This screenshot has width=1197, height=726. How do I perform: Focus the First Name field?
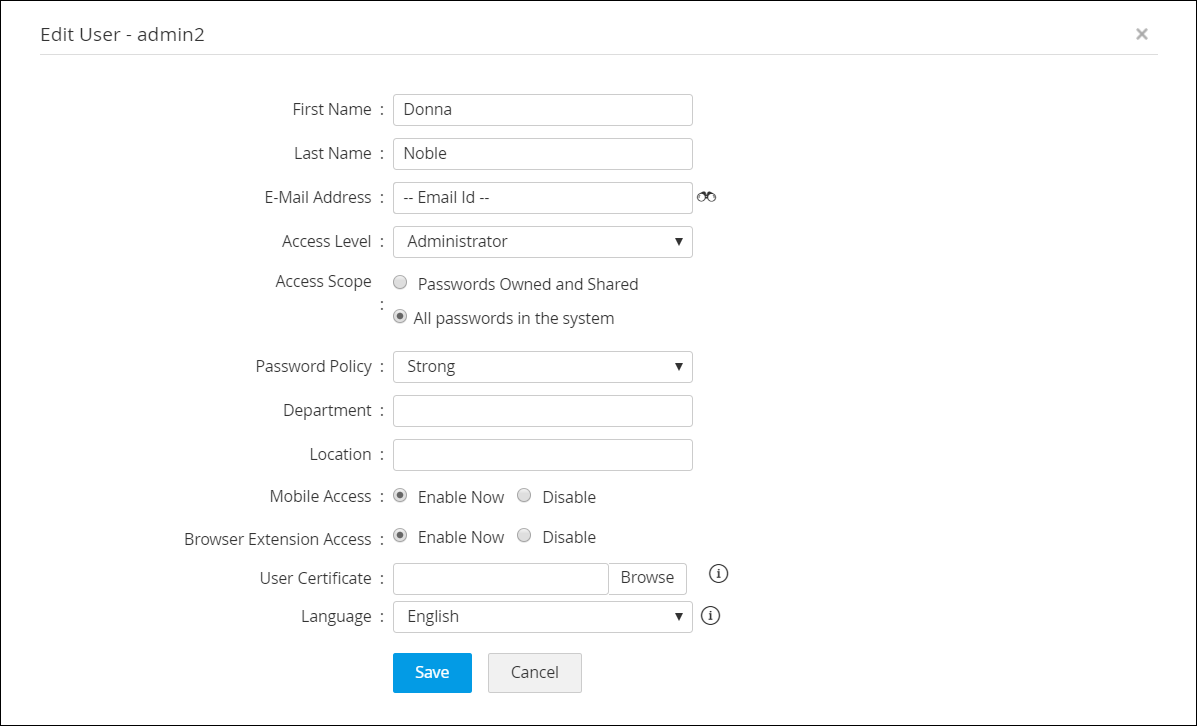(542, 110)
